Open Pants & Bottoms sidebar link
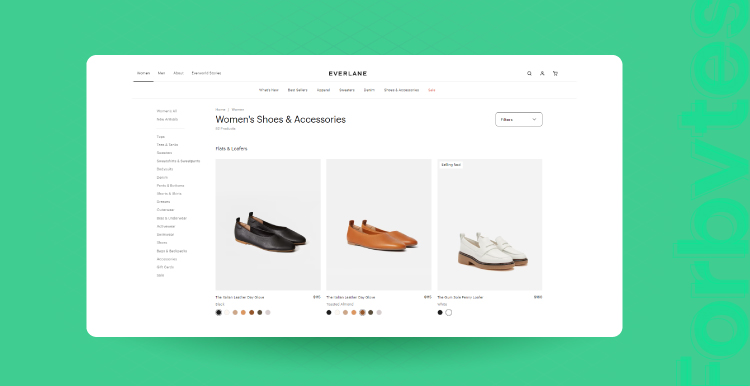The image size is (750, 386). tap(170, 186)
